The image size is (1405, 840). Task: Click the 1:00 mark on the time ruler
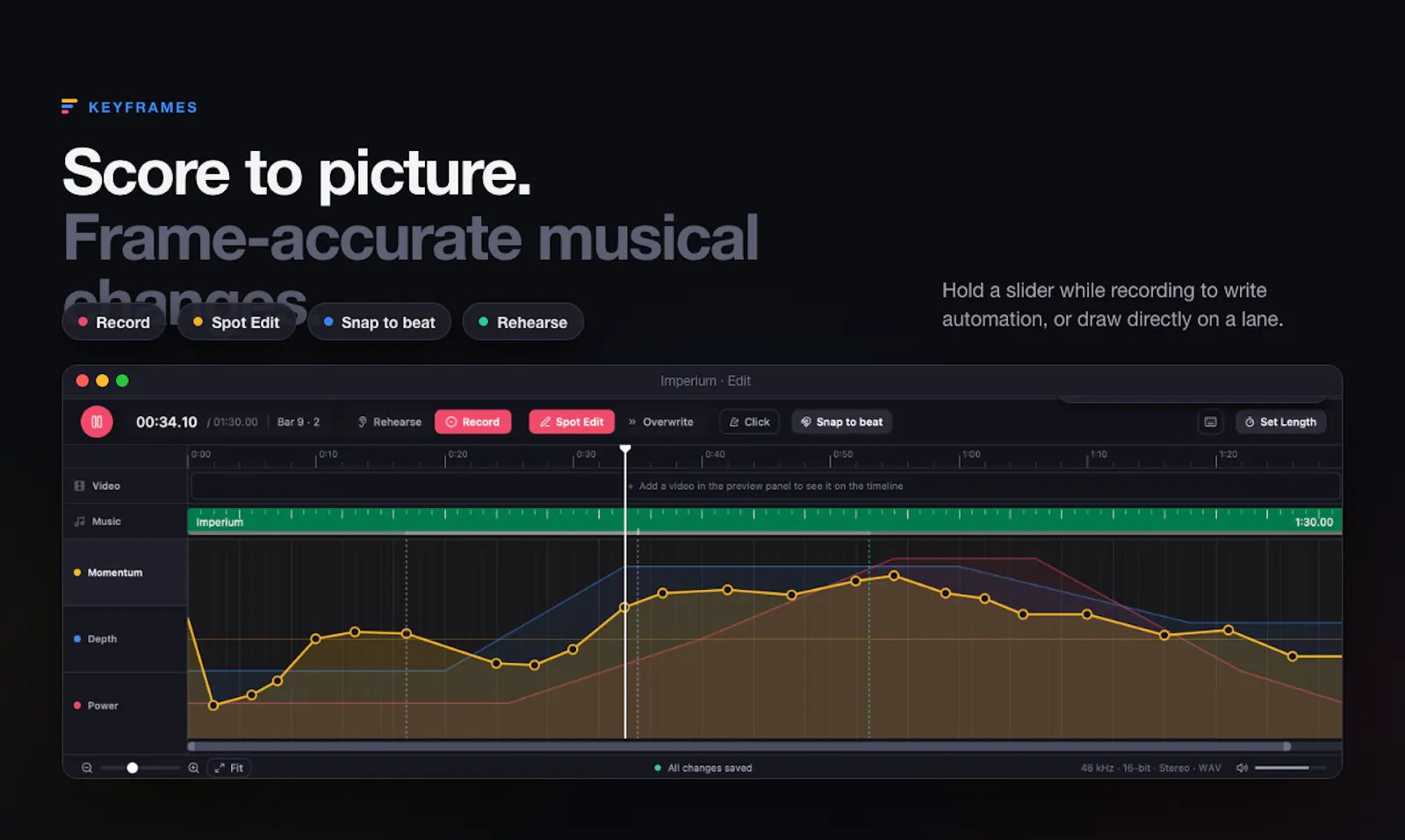pyautogui.click(x=971, y=455)
